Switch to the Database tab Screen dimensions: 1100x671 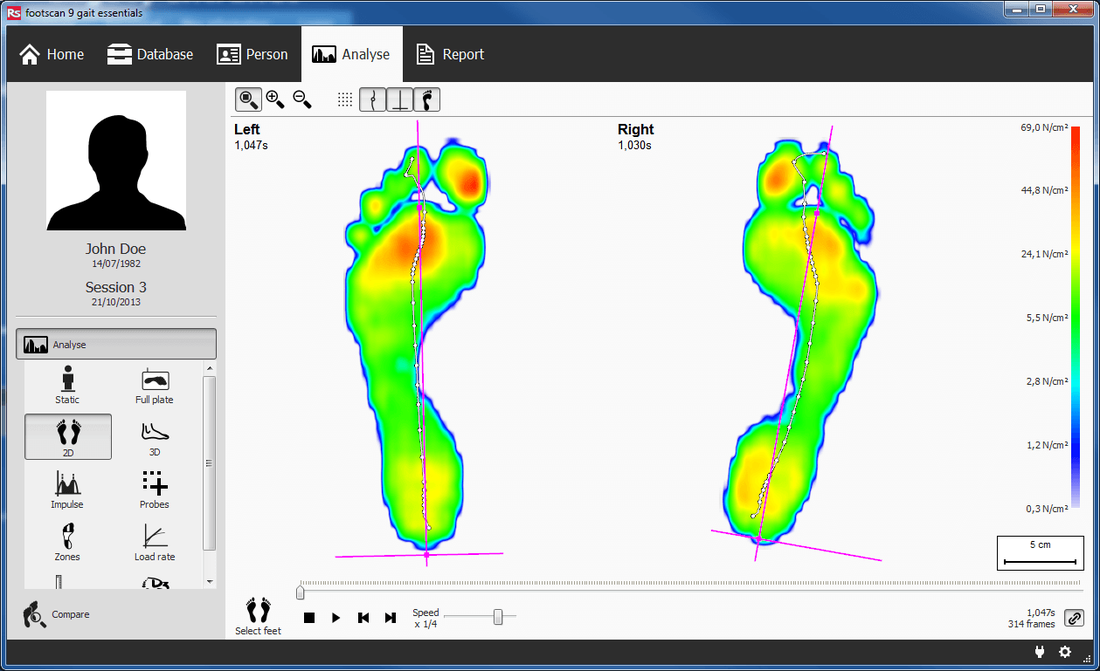point(149,54)
